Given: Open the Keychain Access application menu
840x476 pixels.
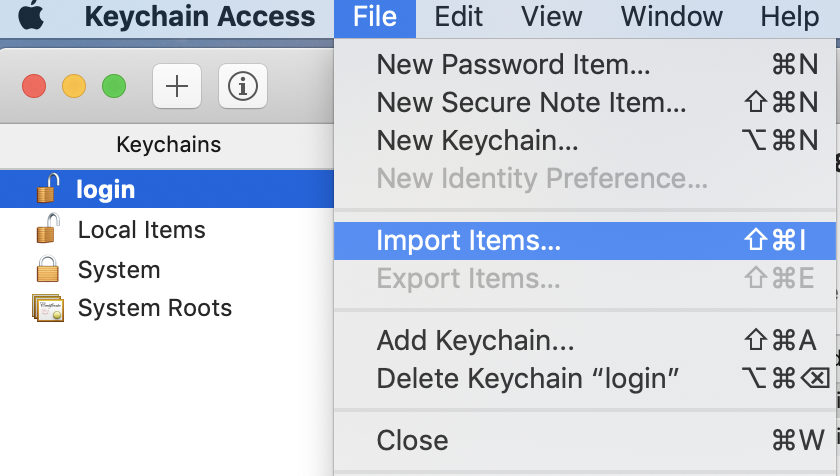Looking at the screenshot, I should (x=200, y=17).
